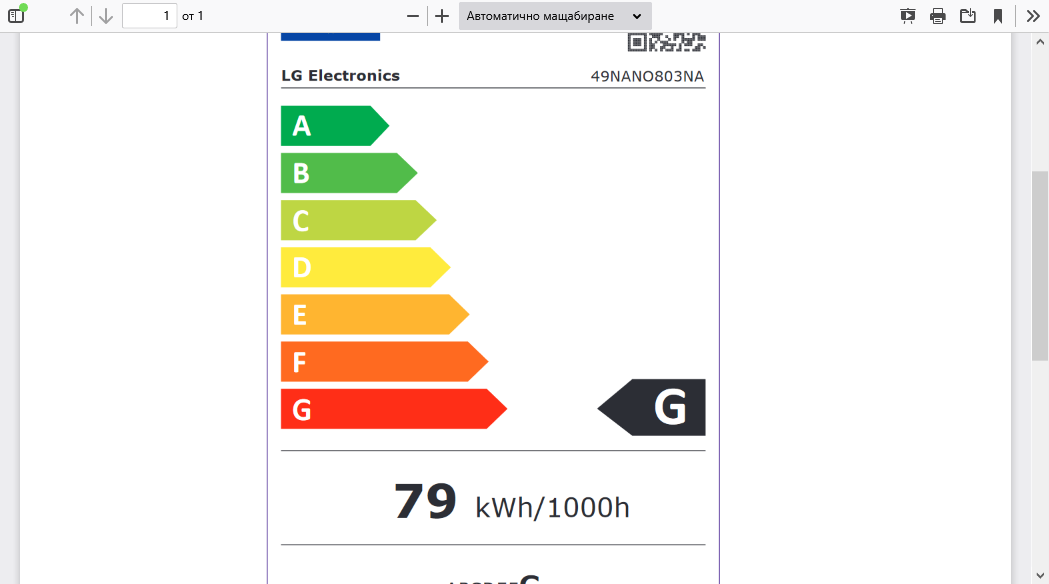The height and width of the screenshot is (584, 1049).
Task: Click the class B energy arrow
Action: pyautogui.click(x=349, y=173)
